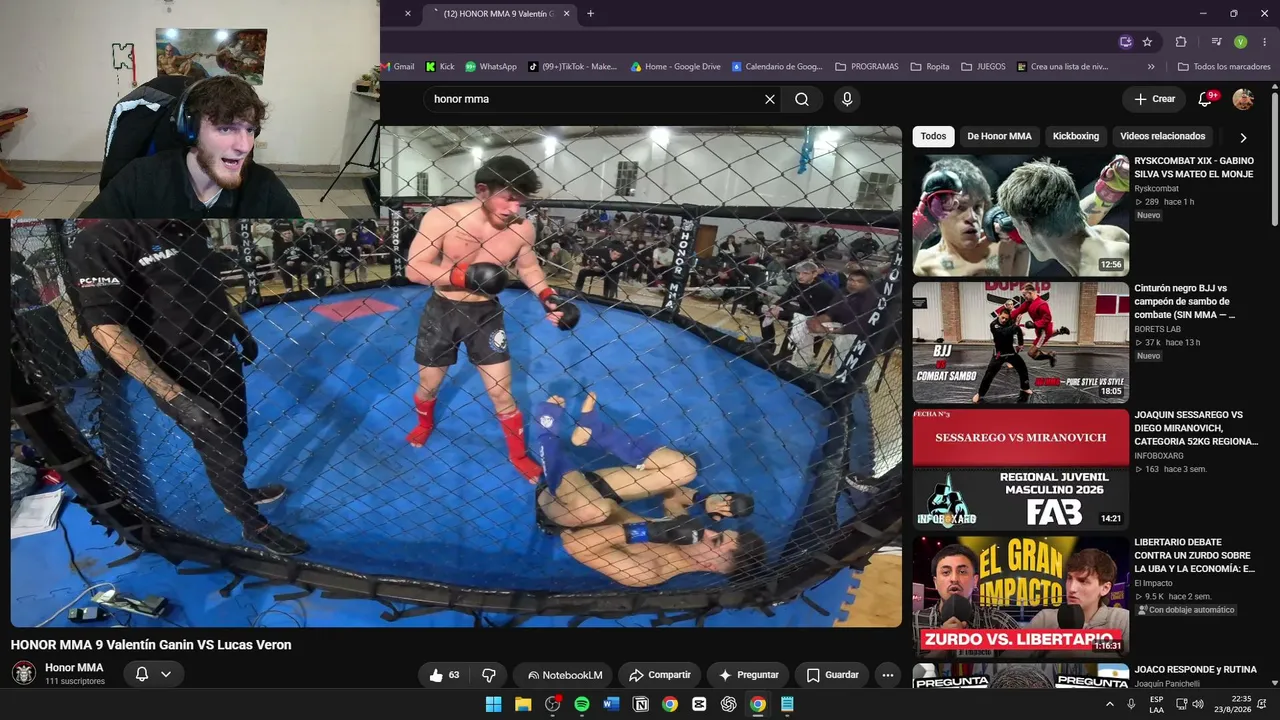Screen dimensions: 1280x720
Task: Open Notion from taskbar
Action: 641,704
